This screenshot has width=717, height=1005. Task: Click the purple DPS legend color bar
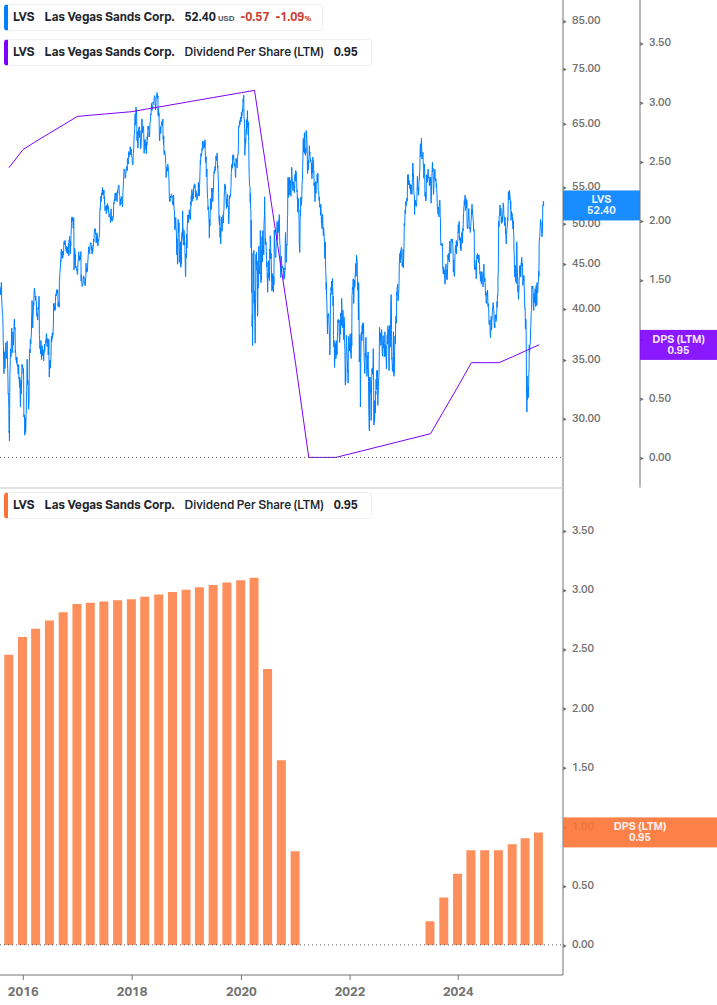point(6,53)
